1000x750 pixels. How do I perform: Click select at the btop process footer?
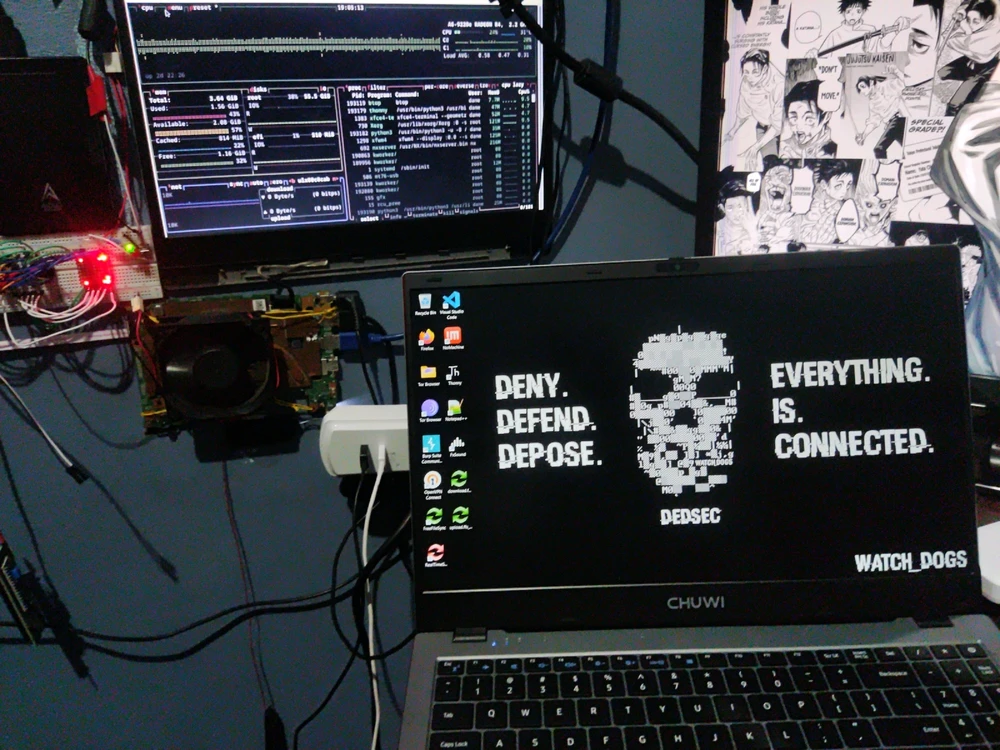[x=370, y=219]
